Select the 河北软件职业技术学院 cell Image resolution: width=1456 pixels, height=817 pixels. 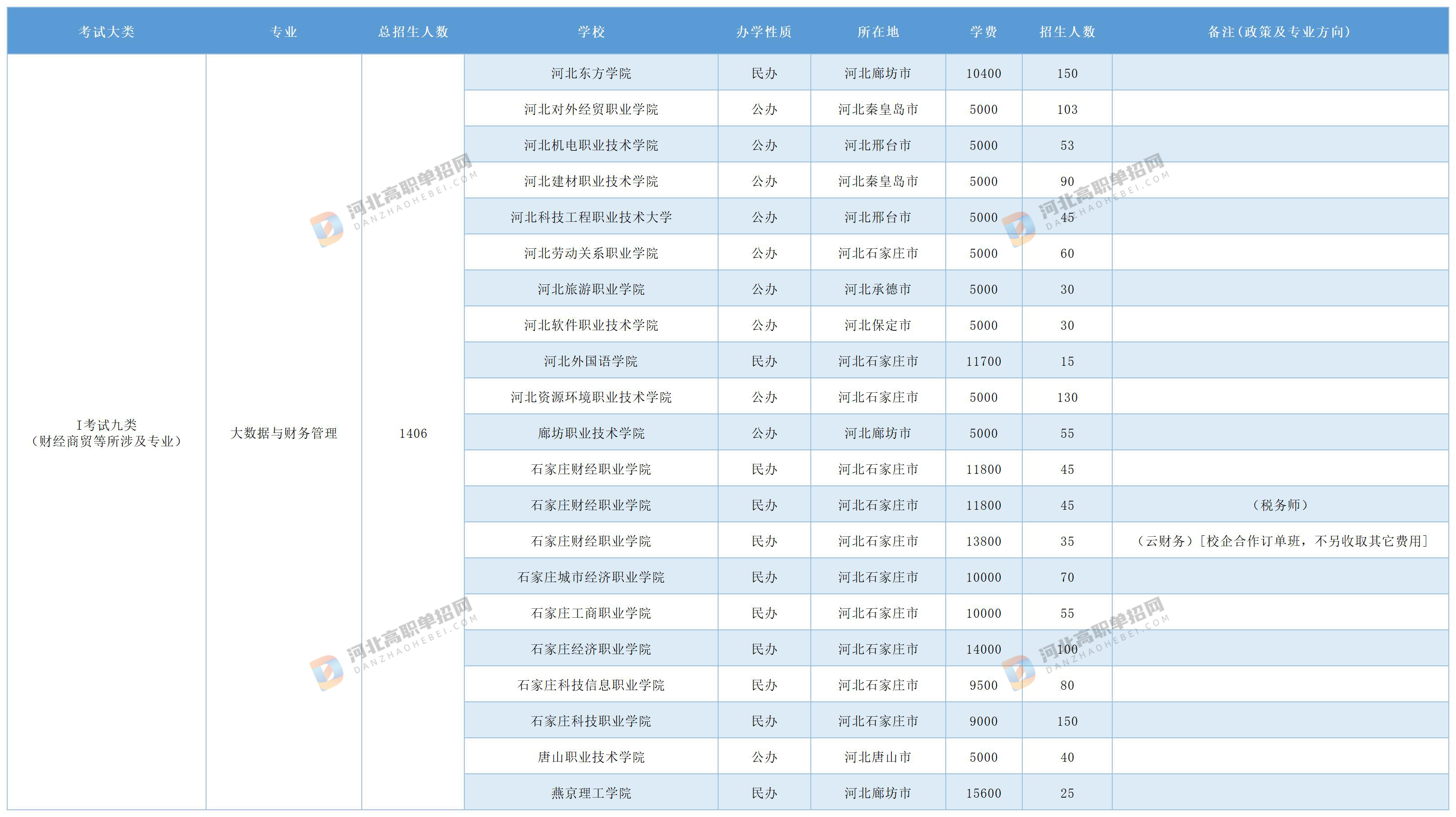pos(591,325)
